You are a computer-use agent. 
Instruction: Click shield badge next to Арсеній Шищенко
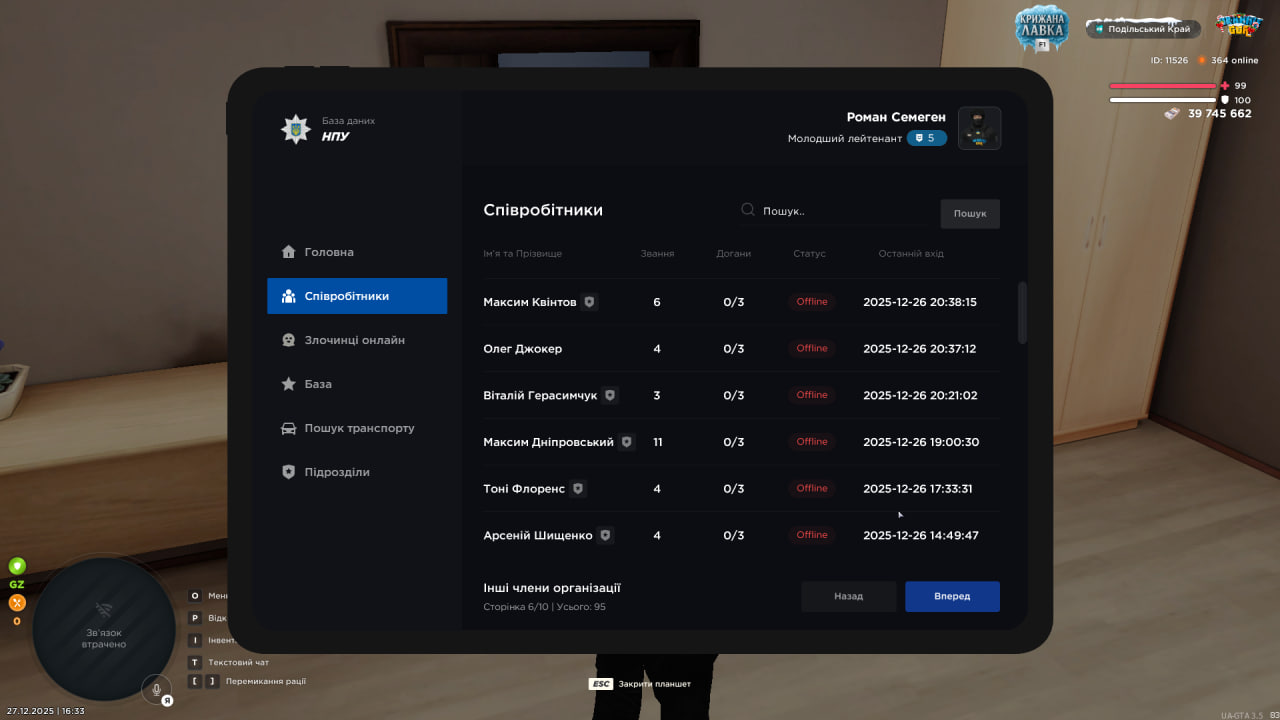605,535
